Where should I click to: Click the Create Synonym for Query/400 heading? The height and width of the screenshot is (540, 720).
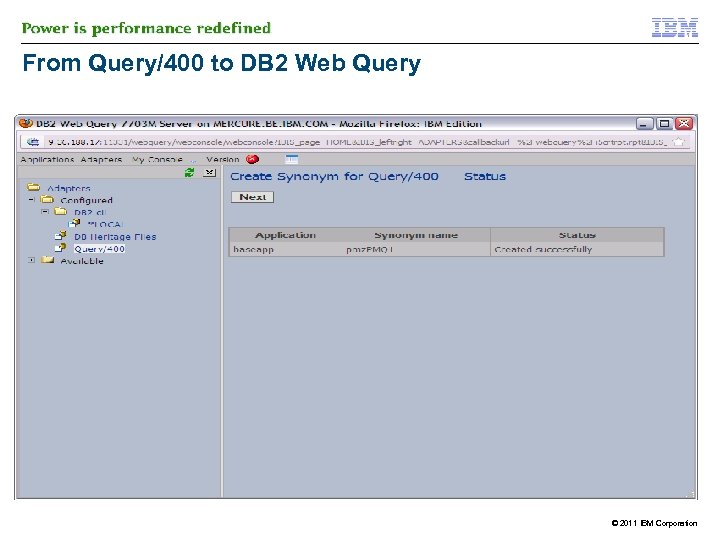click(x=334, y=176)
